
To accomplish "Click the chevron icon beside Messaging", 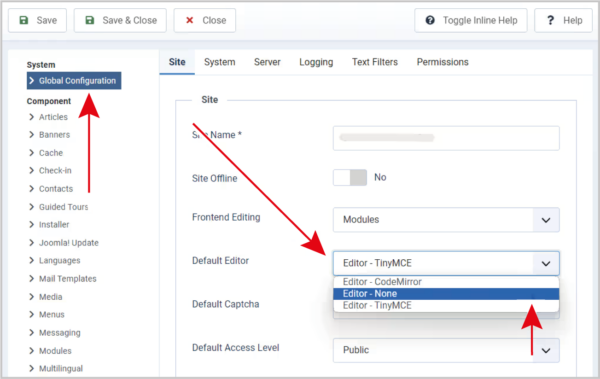I will coord(31,333).
